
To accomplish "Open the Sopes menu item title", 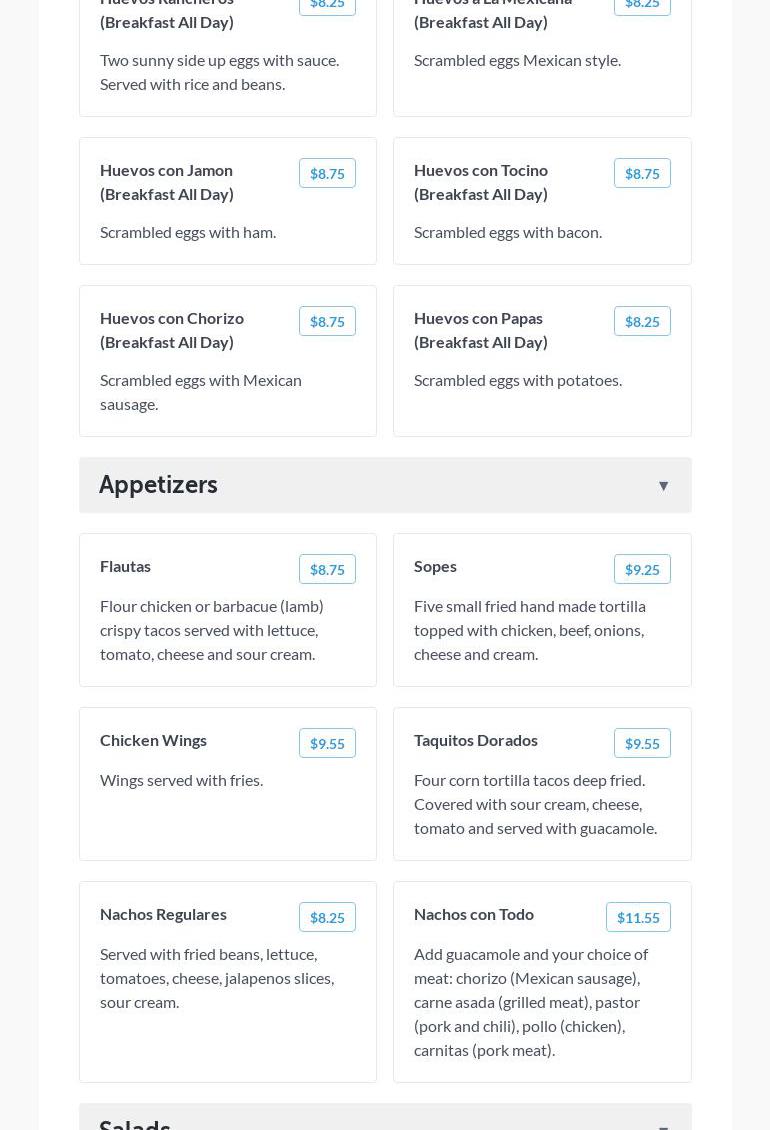I will click(x=435, y=566).
